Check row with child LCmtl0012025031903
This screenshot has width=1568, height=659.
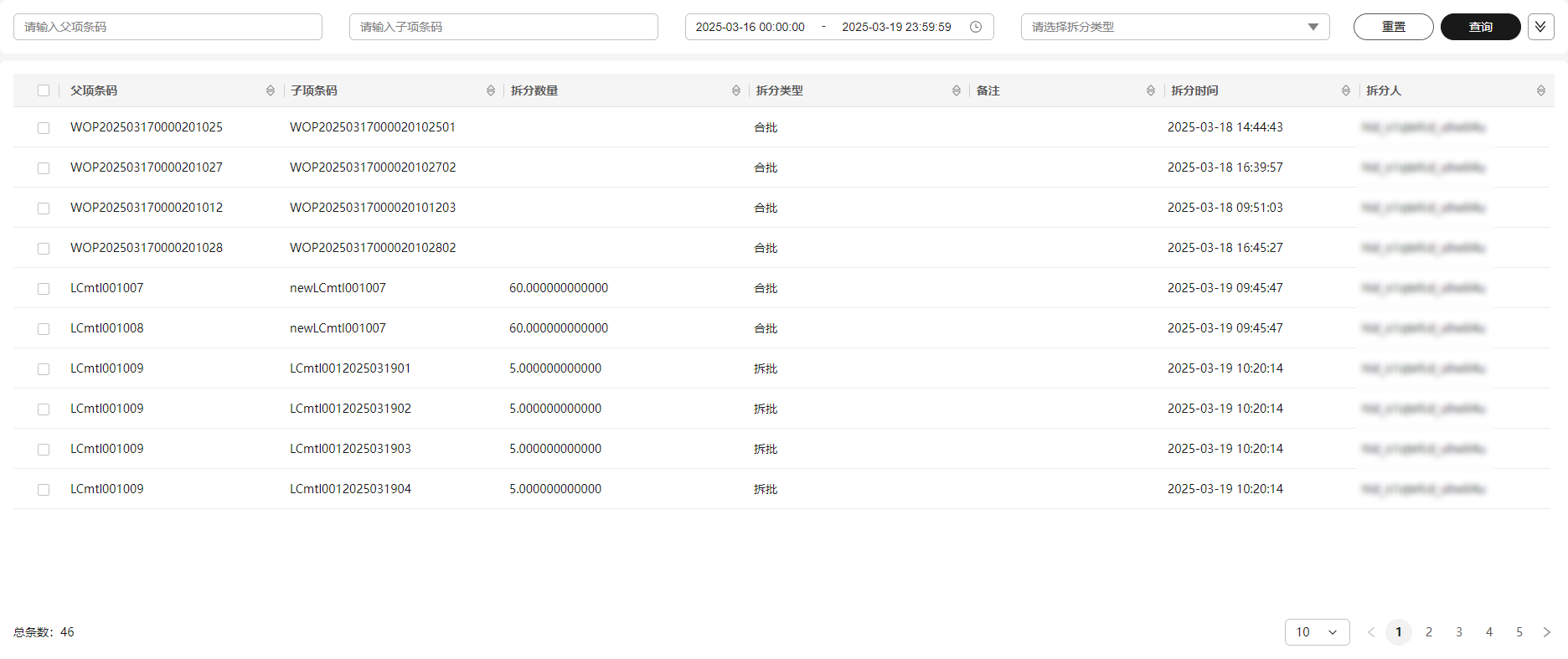[44, 450]
